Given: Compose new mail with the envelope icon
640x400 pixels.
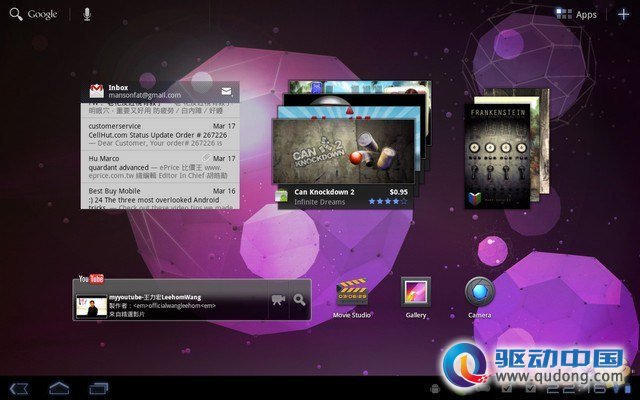Looking at the screenshot, I should 227,91.
